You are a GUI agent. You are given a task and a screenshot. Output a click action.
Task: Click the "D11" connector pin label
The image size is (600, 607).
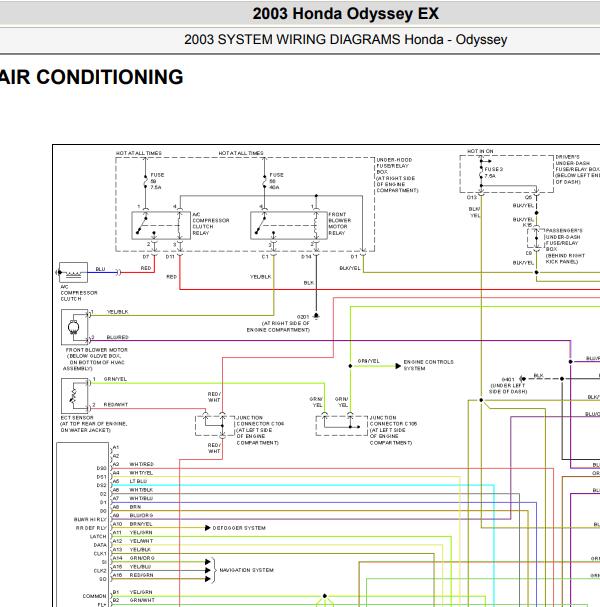(170, 257)
